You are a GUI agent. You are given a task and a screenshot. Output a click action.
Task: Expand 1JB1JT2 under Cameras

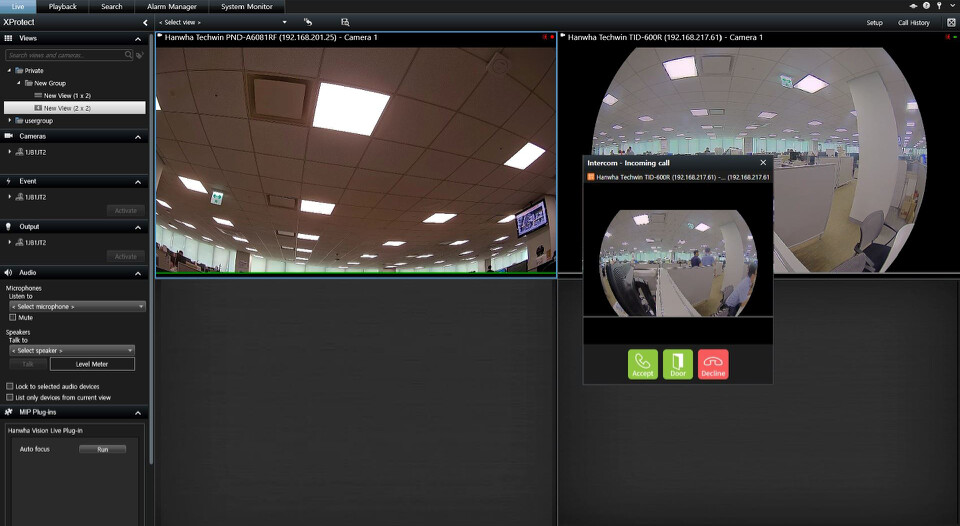(9, 152)
